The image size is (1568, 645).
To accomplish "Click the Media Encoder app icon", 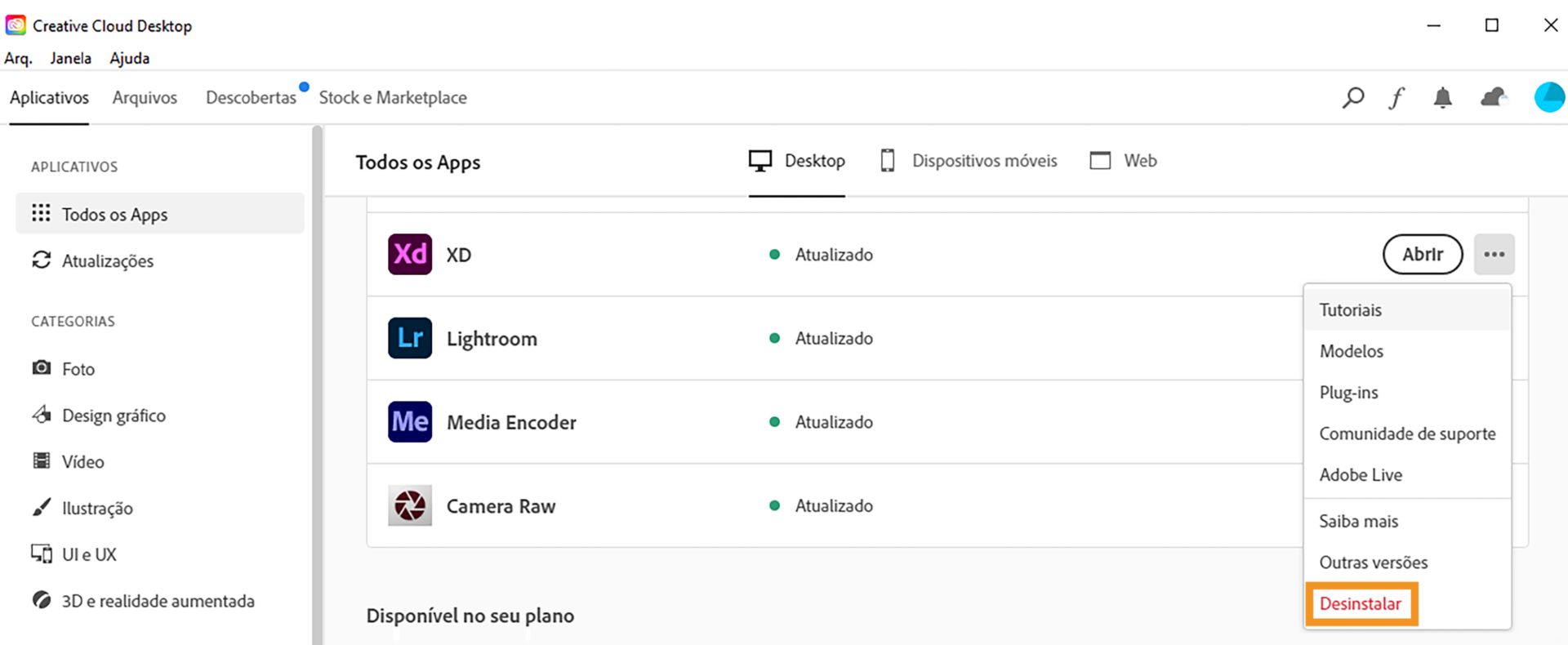I will click(x=410, y=421).
